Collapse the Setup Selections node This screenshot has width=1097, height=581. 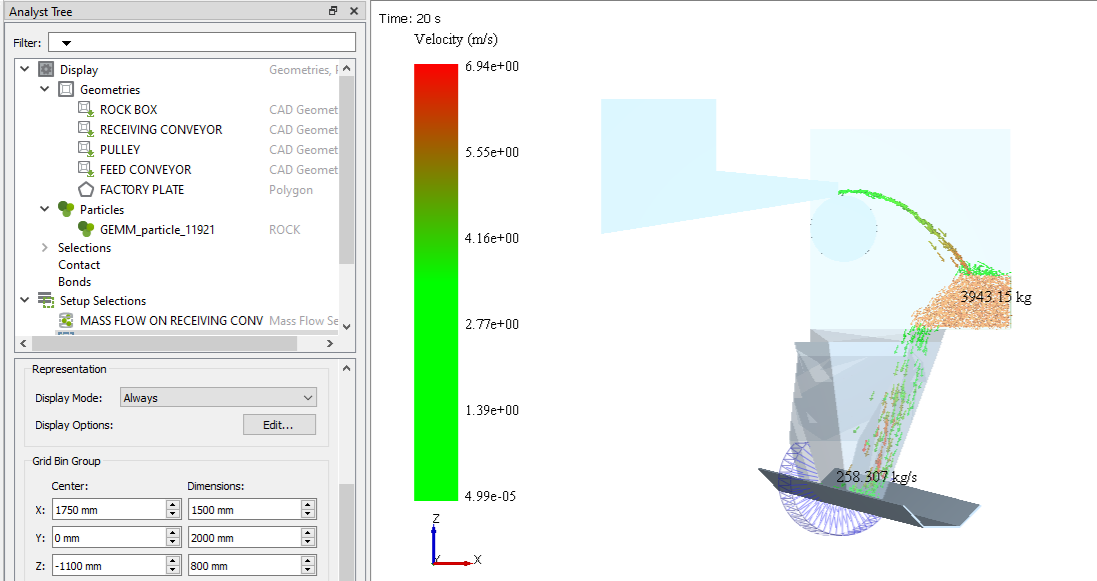24,301
